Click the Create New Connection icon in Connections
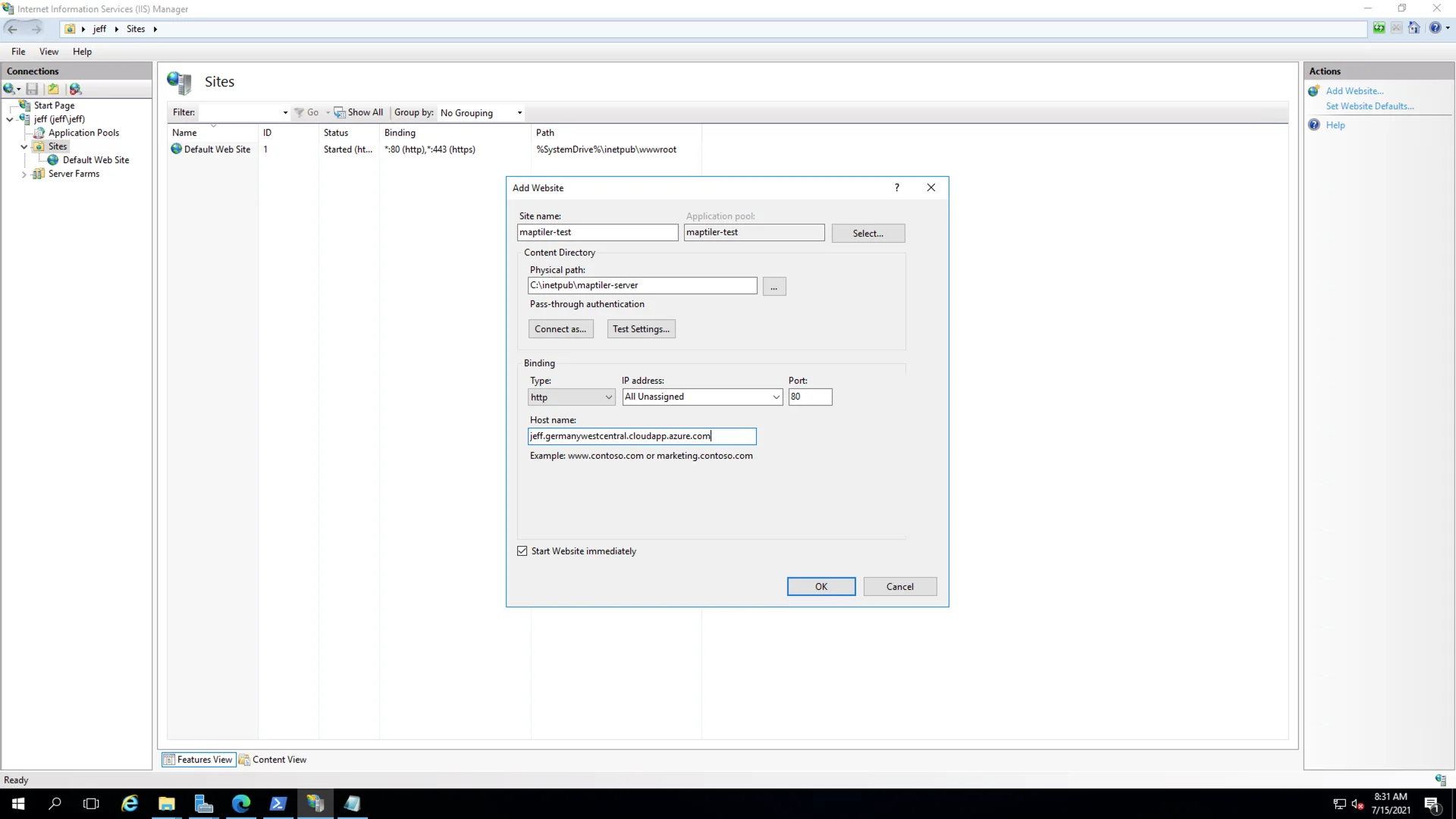 10,89
